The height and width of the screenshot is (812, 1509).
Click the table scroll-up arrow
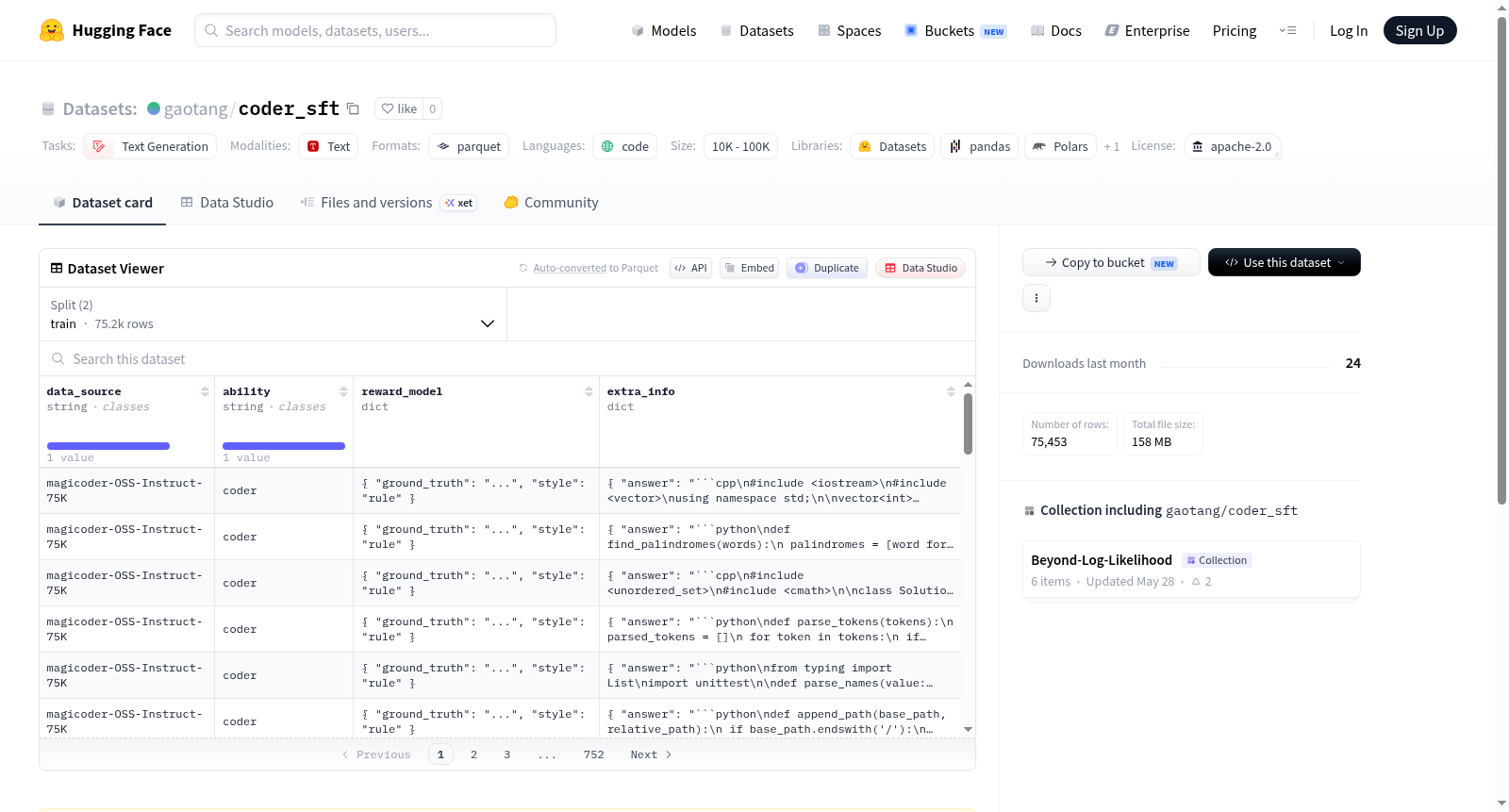tap(968, 385)
